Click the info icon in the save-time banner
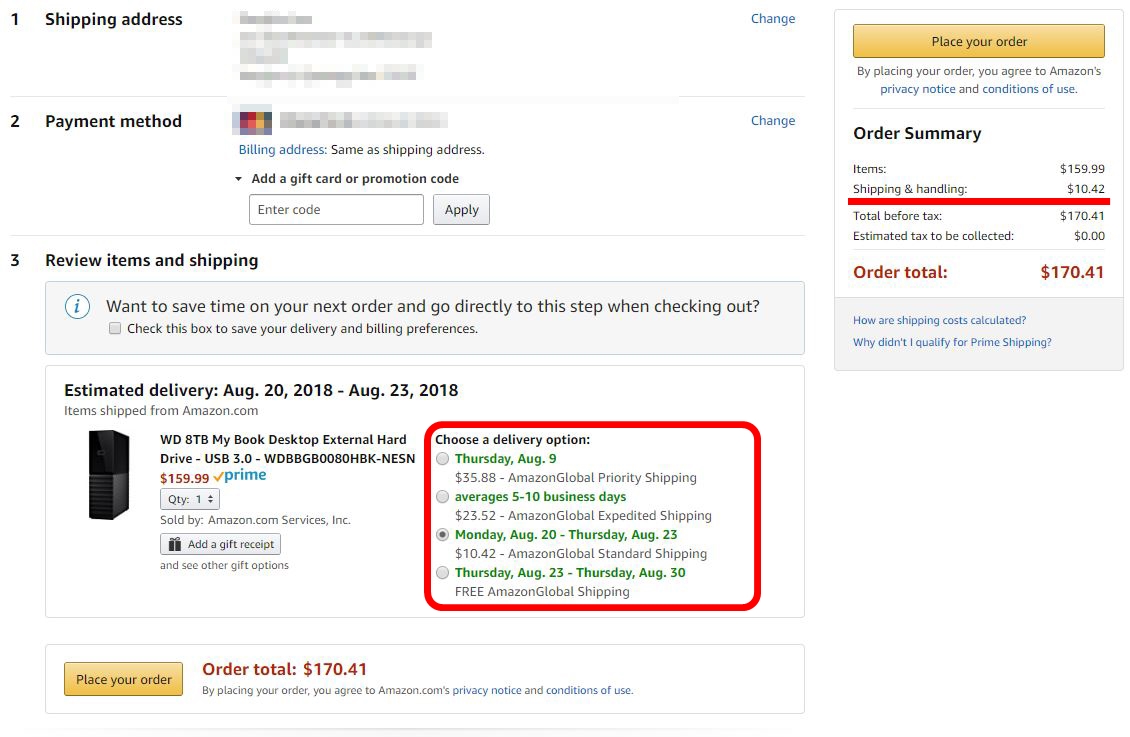The height and width of the screenshot is (737, 1130). pos(77,307)
